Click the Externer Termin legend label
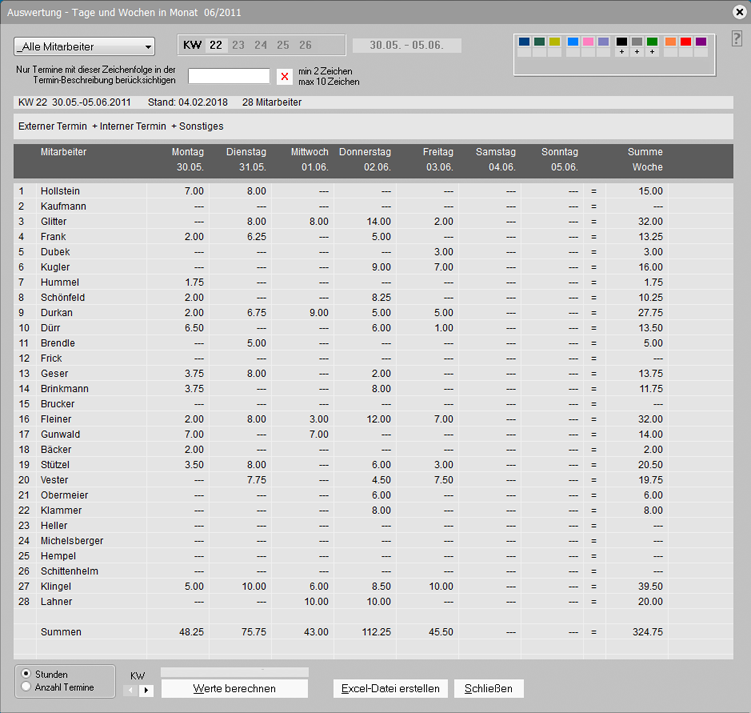 (53, 126)
